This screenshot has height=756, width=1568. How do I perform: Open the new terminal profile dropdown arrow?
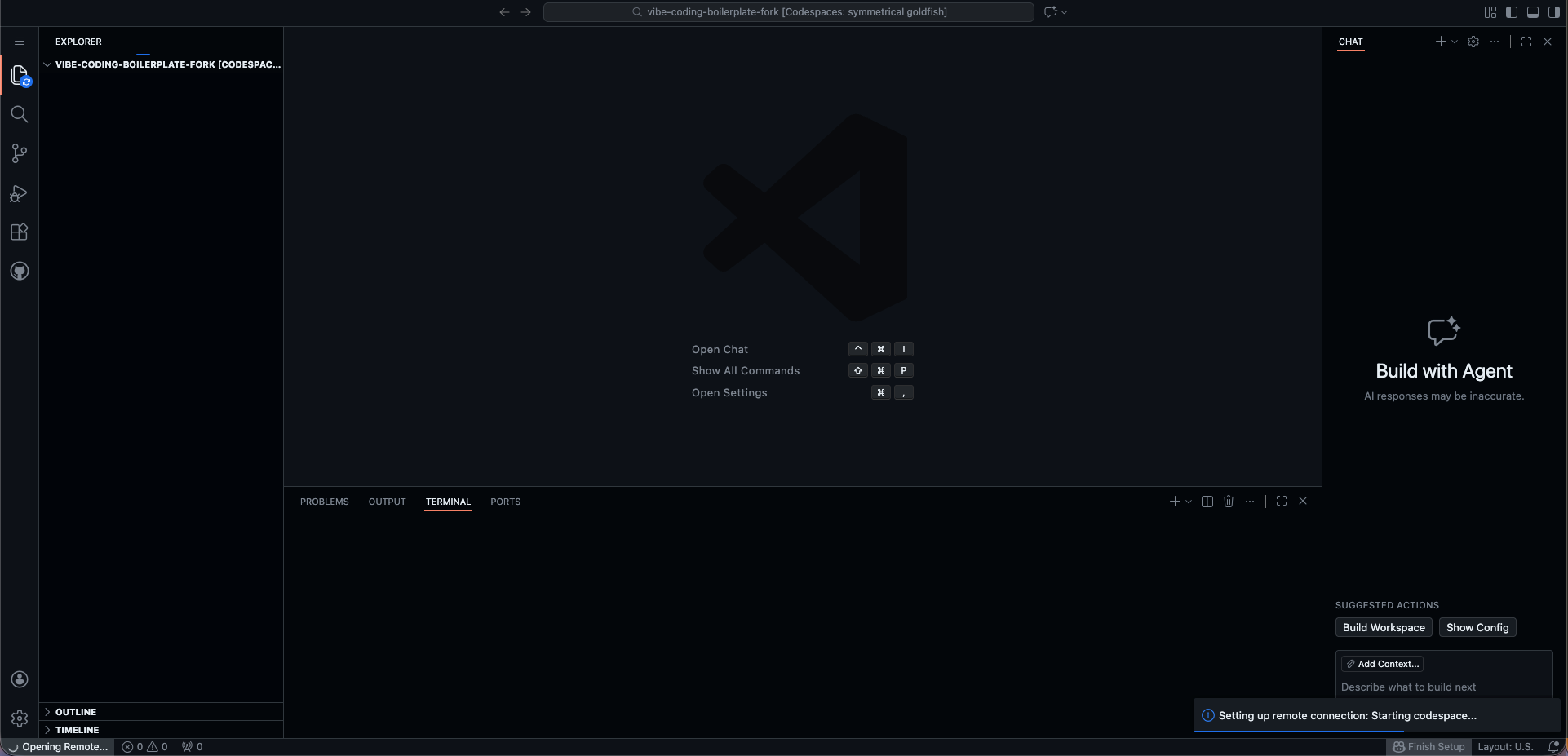pyautogui.click(x=1189, y=502)
